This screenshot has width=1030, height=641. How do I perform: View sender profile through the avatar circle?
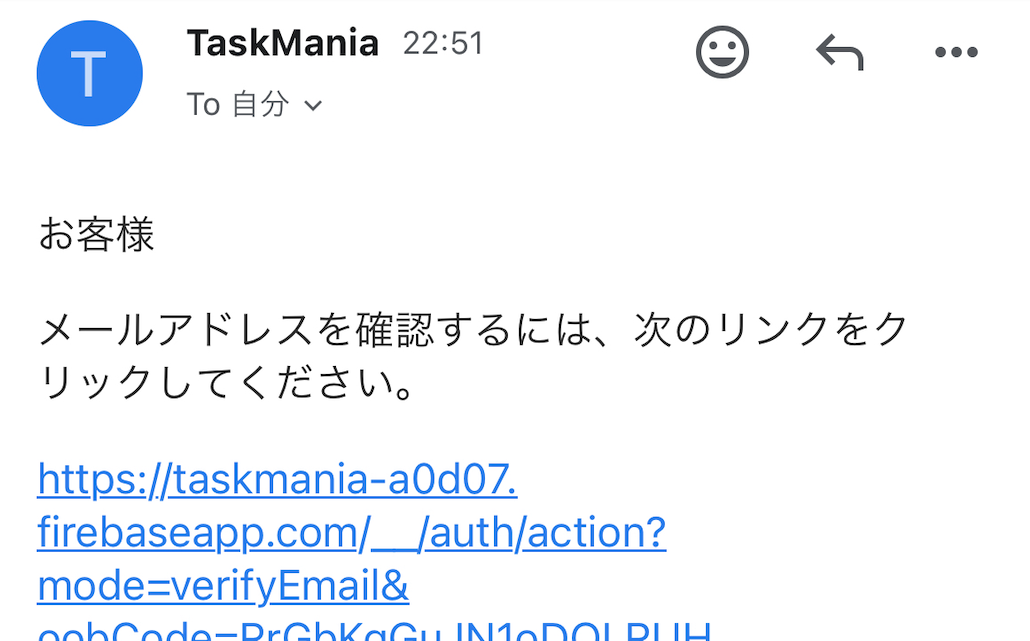pyautogui.click(x=89, y=73)
